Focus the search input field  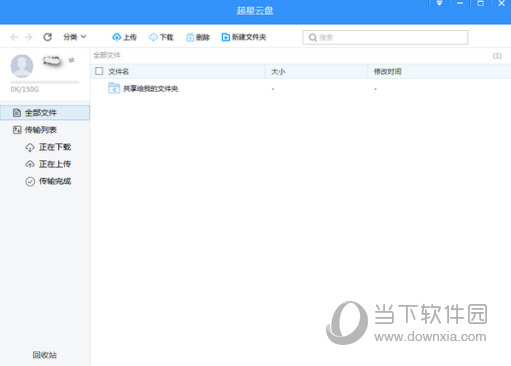pyautogui.click(x=385, y=37)
